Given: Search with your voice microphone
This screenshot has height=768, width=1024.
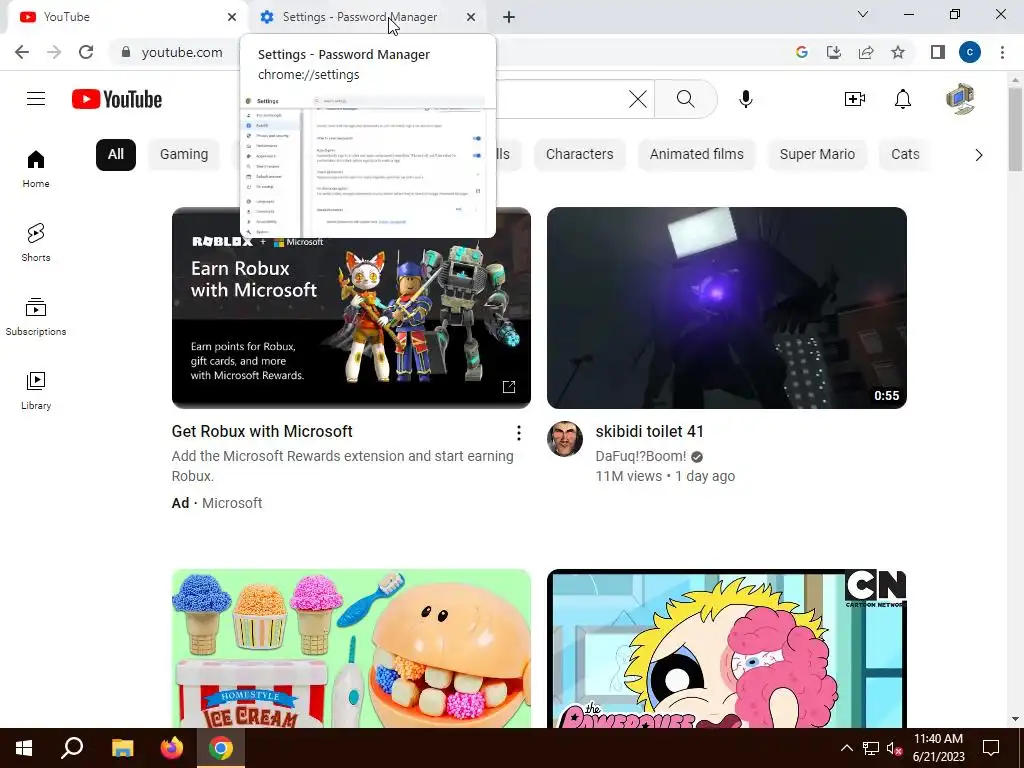Looking at the screenshot, I should coord(746,99).
